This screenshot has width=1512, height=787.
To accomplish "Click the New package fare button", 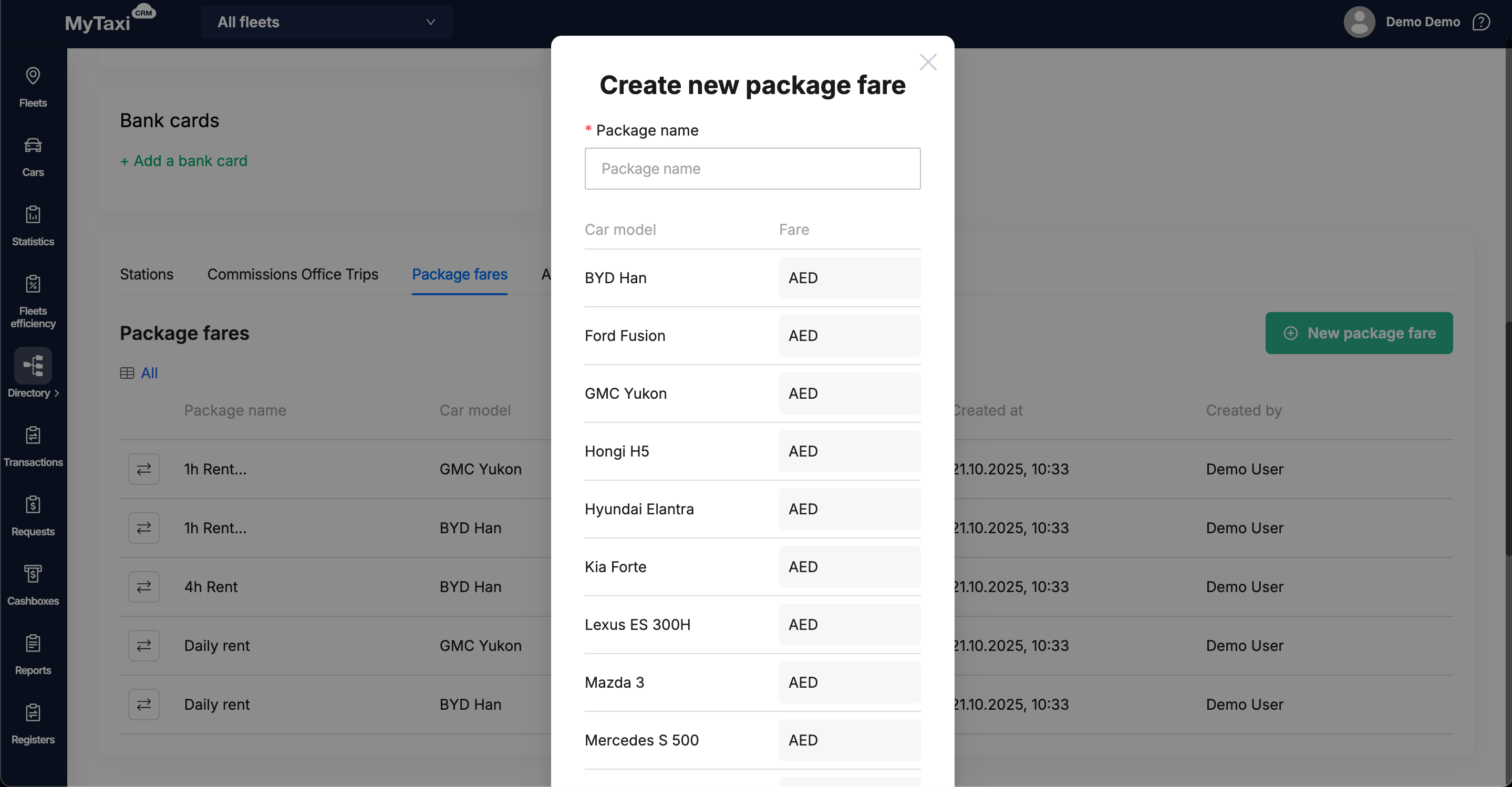I will click(x=1359, y=333).
